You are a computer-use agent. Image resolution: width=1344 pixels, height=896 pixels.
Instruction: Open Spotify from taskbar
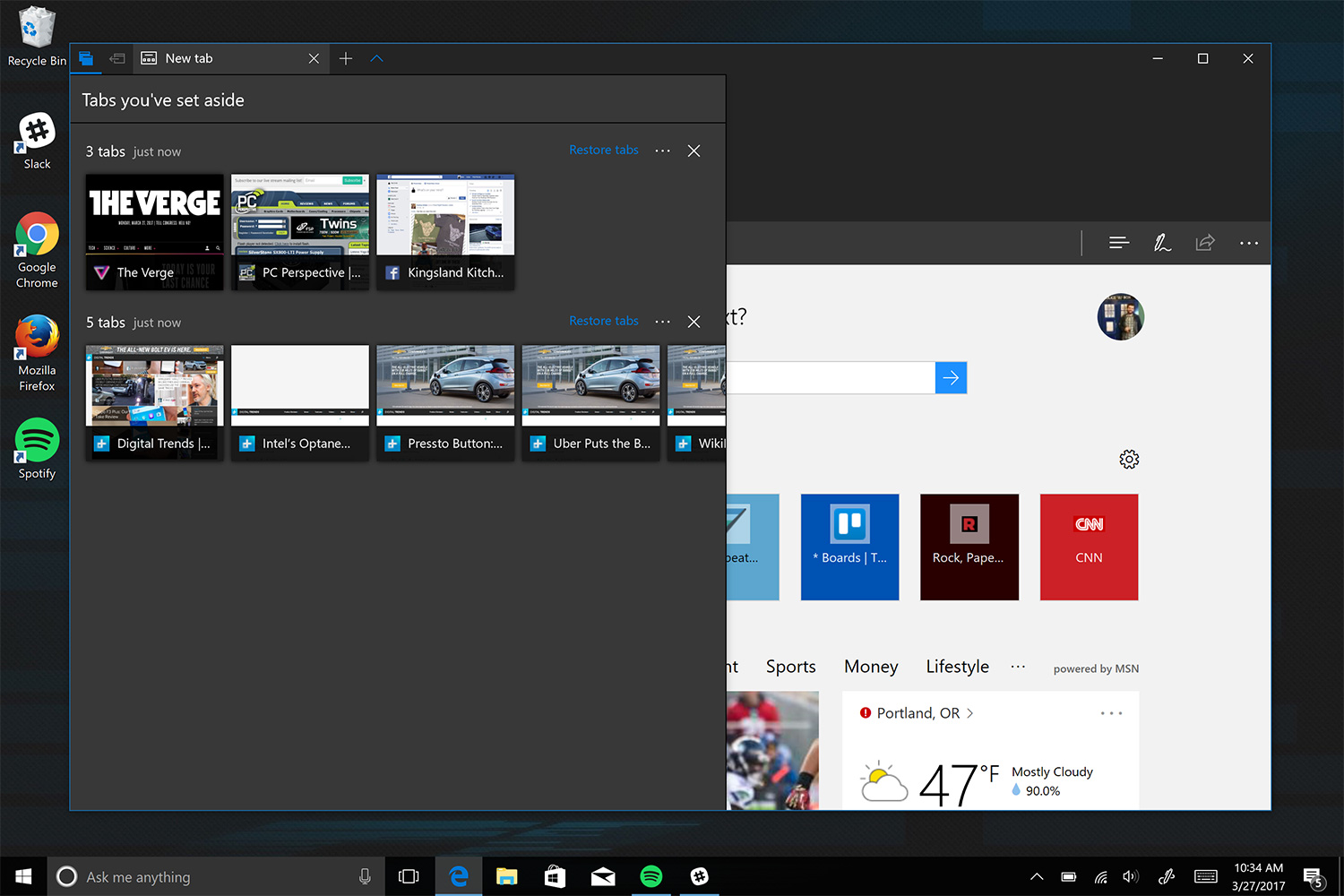(x=651, y=876)
